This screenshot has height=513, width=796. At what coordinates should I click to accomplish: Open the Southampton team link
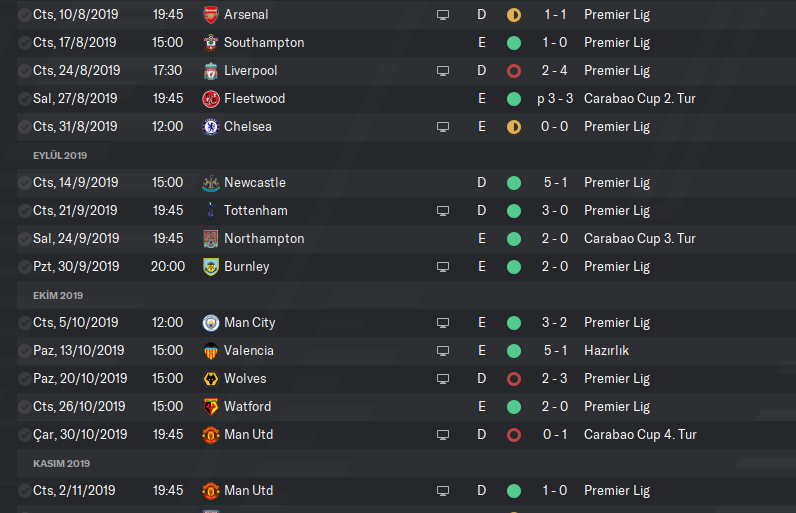(x=264, y=43)
